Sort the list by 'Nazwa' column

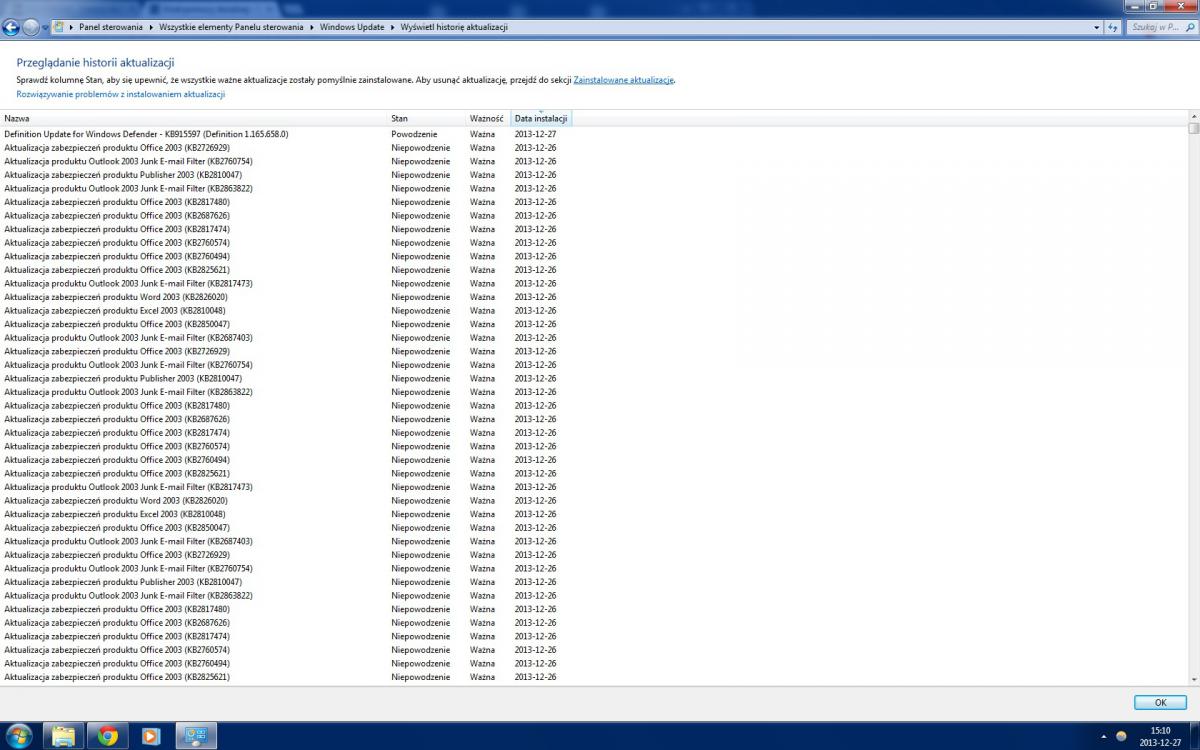pos(194,118)
